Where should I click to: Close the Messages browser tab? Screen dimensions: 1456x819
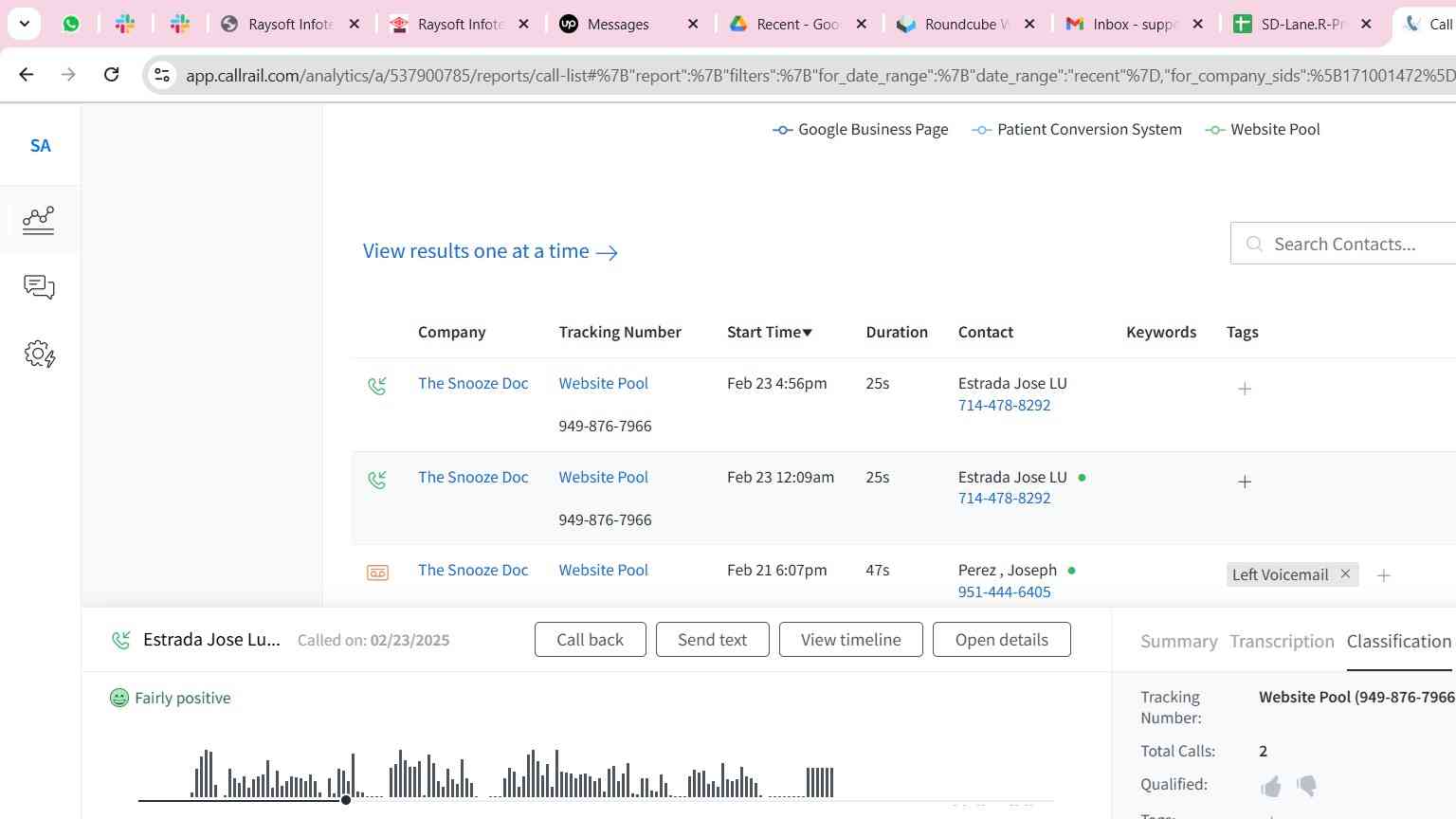[693, 24]
